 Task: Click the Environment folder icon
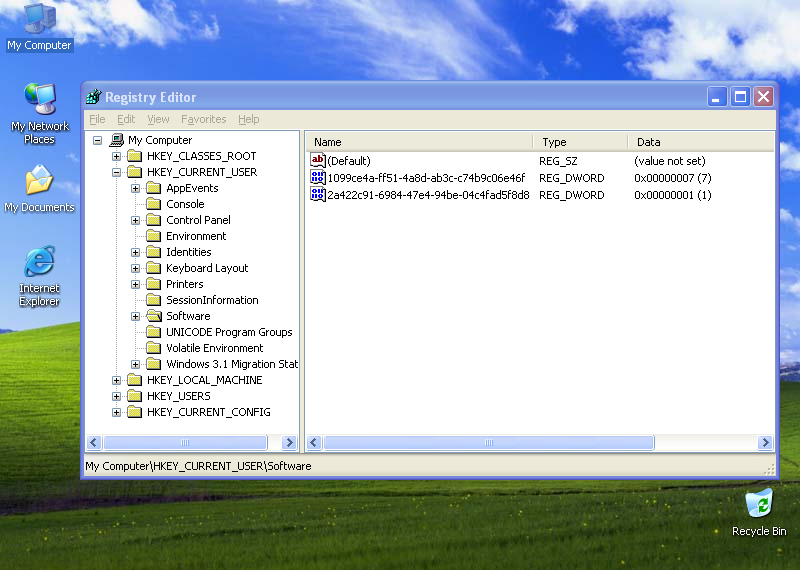pyautogui.click(x=154, y=236)
